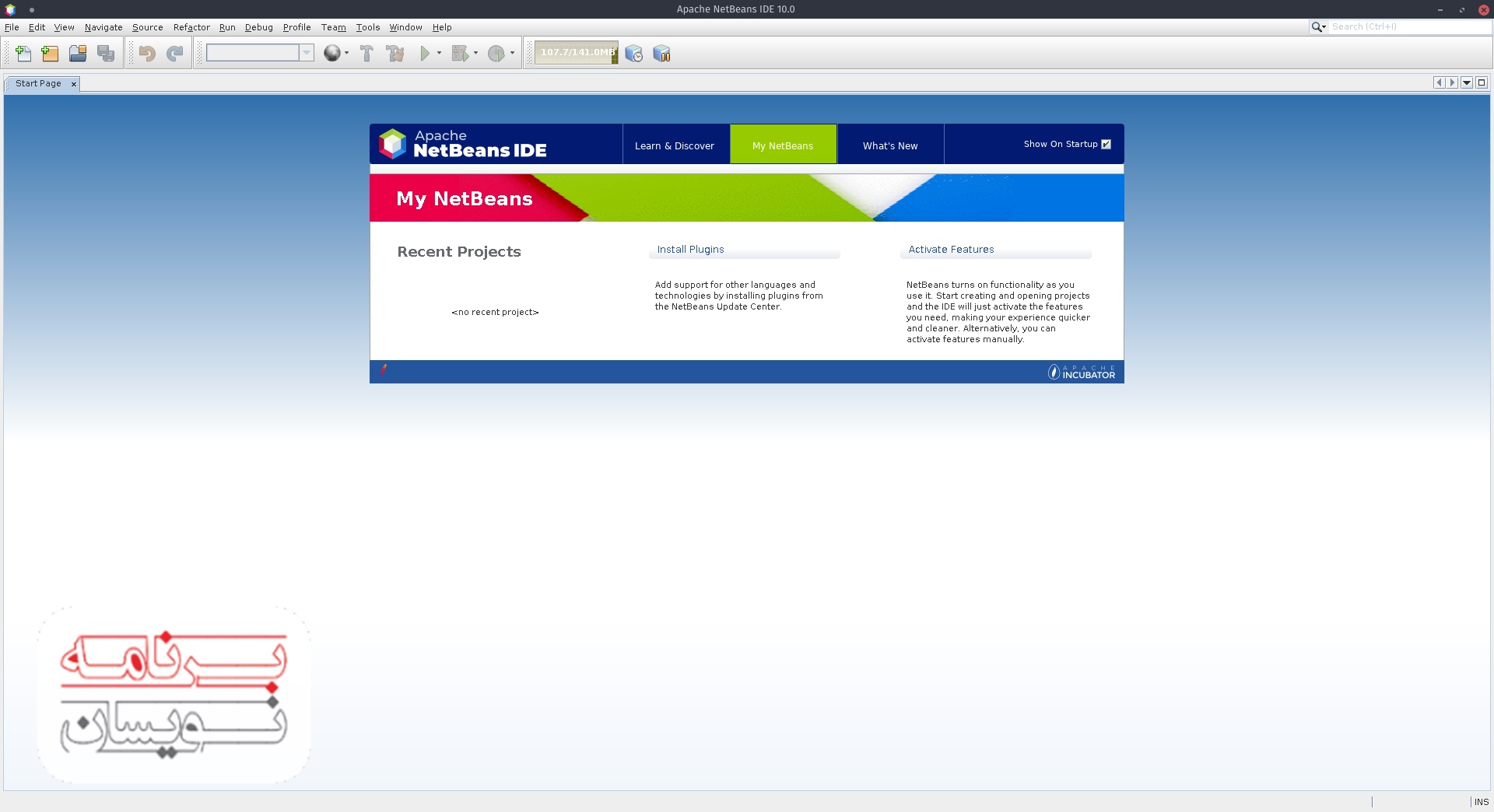Click the Apache Incubator logo
The height and width of the screenshot is (812, 1494).
[1081, 372]
